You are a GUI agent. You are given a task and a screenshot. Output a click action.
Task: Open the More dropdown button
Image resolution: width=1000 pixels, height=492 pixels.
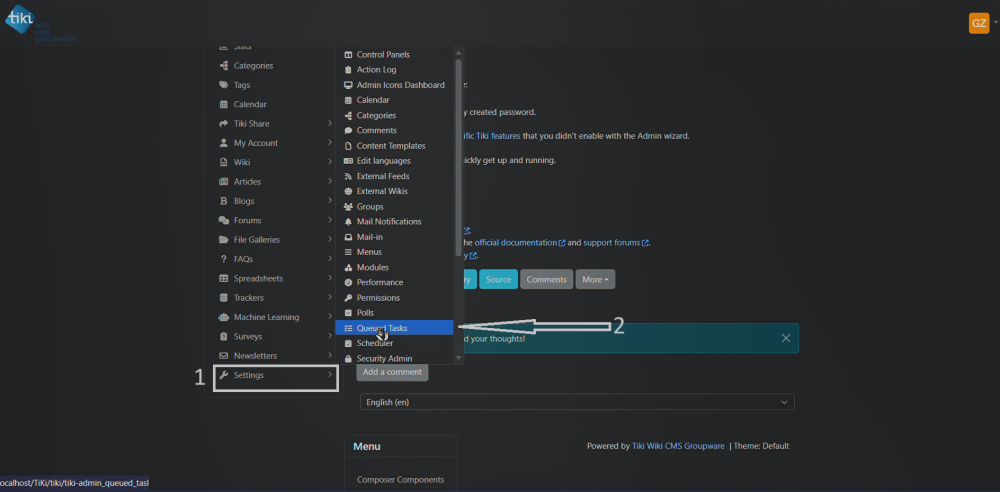(595, 280)
